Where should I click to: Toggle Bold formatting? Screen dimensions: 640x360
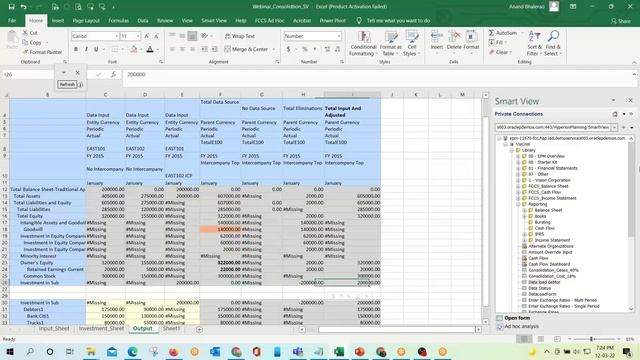76,49
